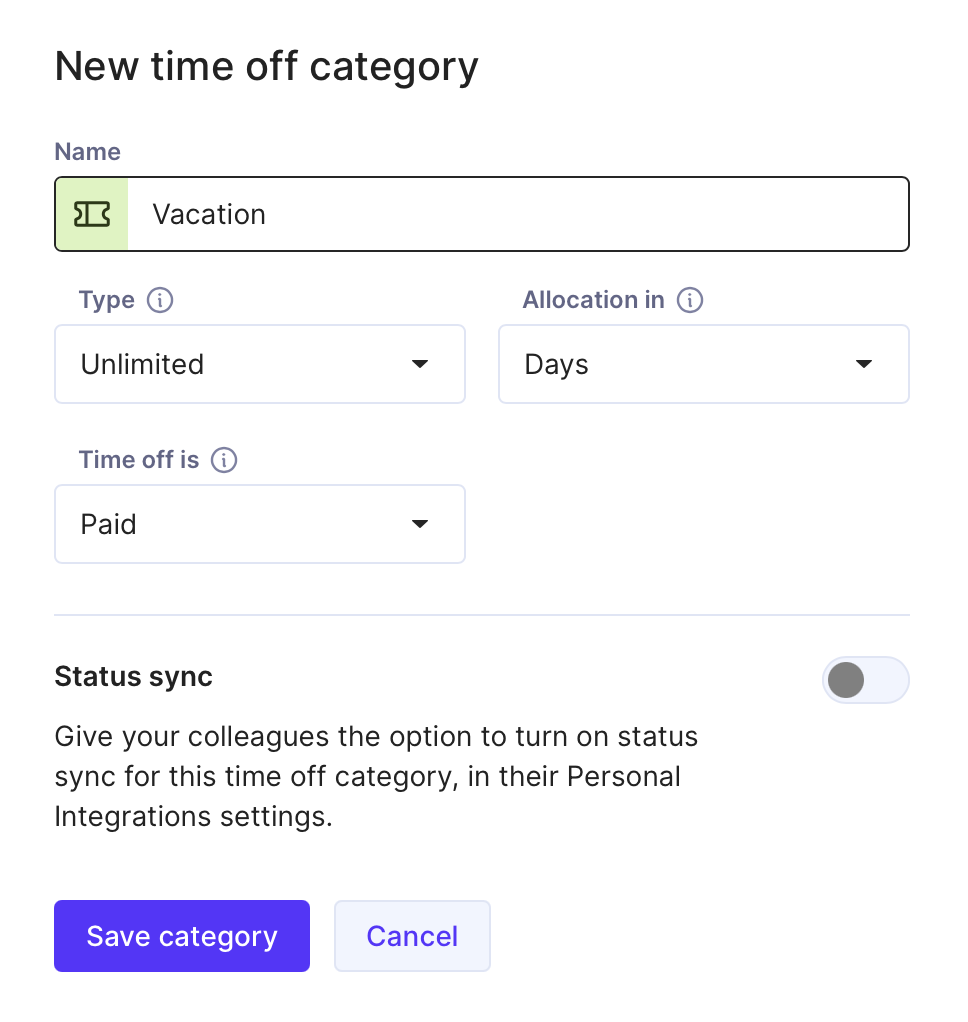The width and height of the screenshot is (968, 1022).
Task: Click the Status sync heading
Action: 134,677
